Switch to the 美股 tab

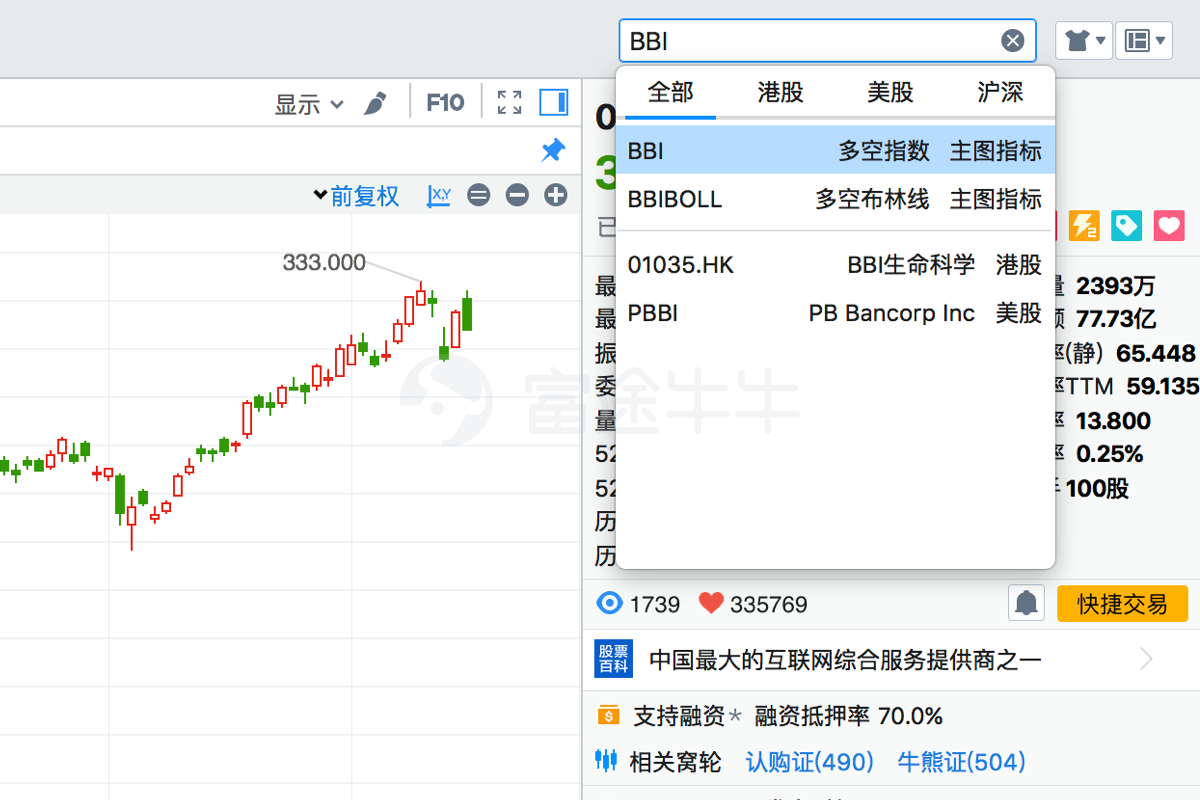tap(890, 93)
